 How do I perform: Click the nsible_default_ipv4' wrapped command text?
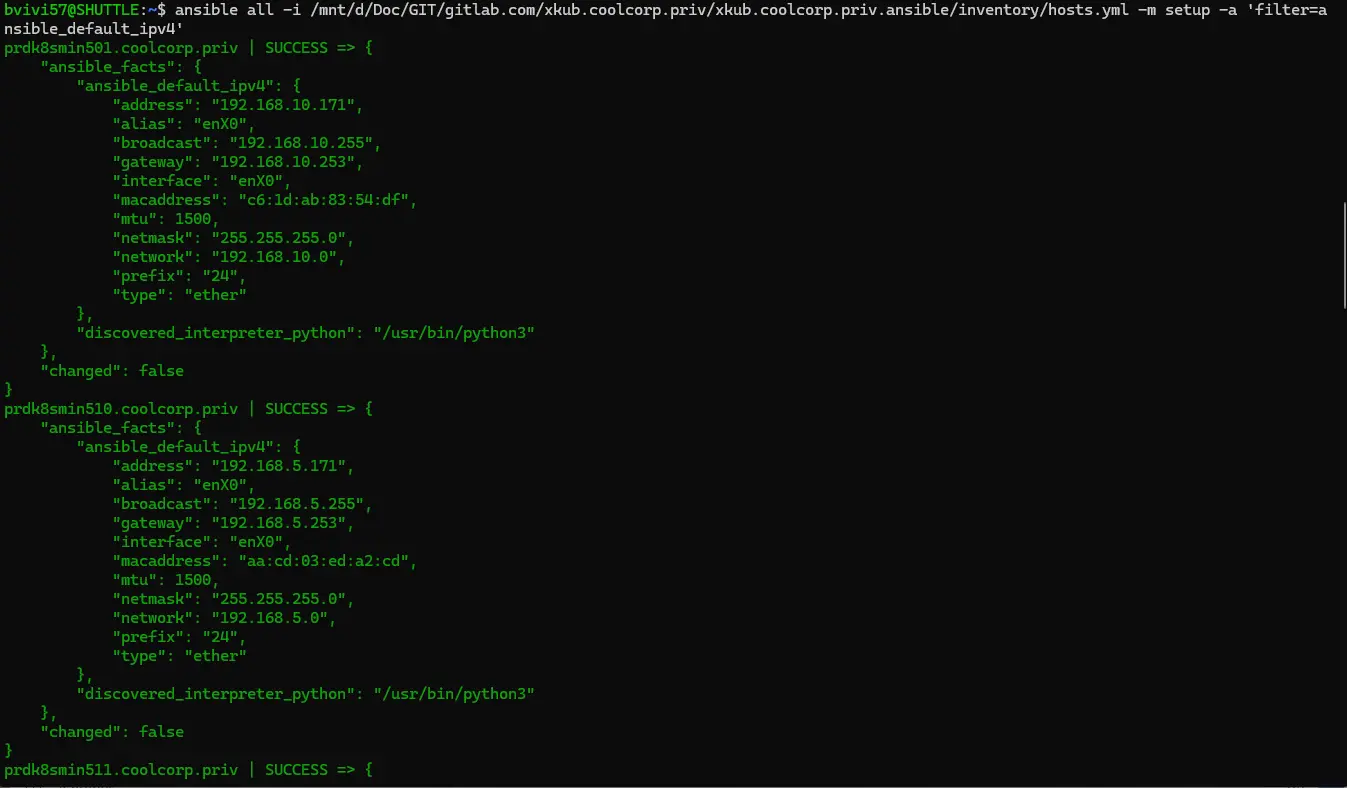tap(94, 29)
